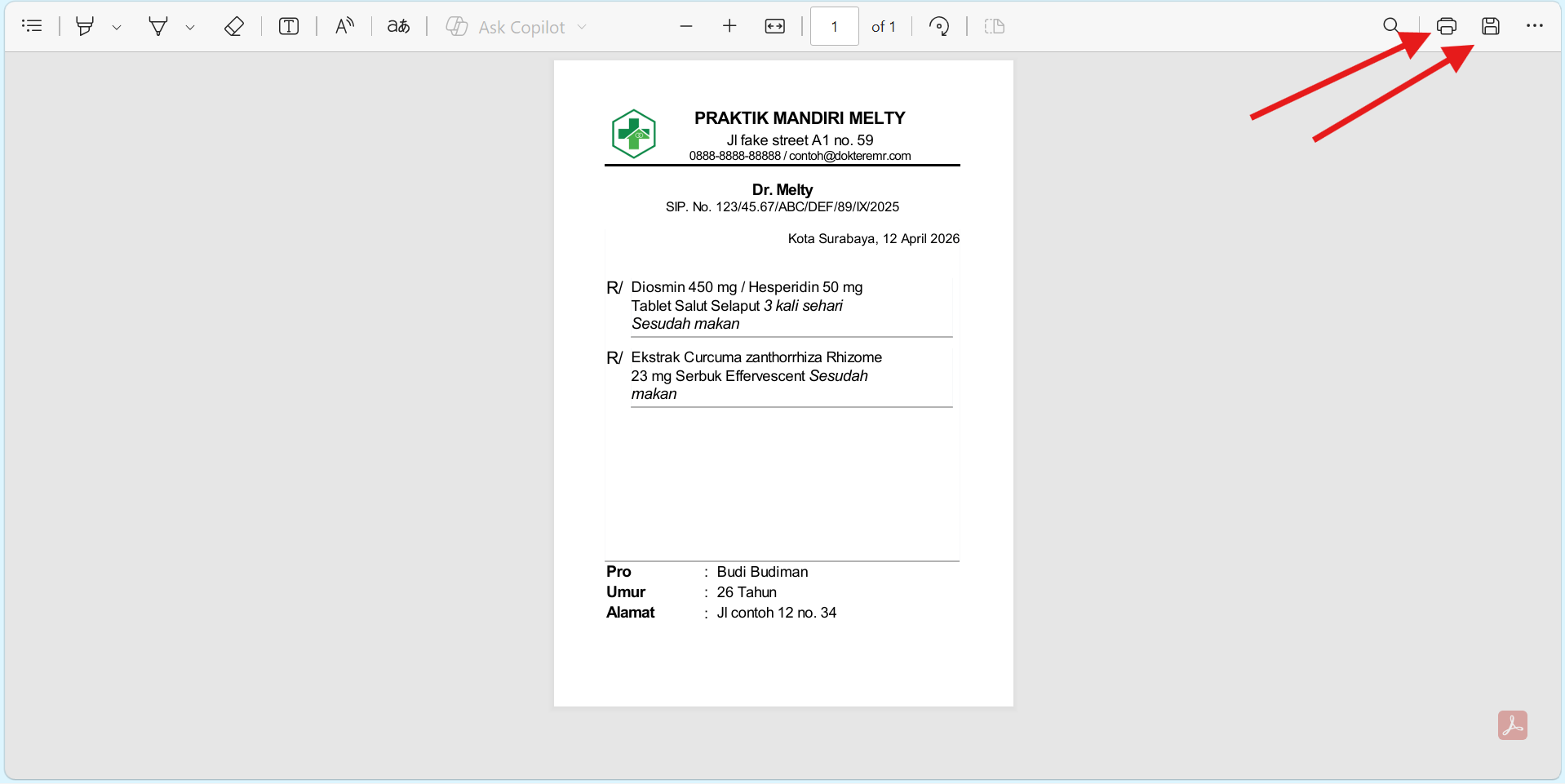Click the SIP. No. license line
1565x784 pixels.
[782, 207]
